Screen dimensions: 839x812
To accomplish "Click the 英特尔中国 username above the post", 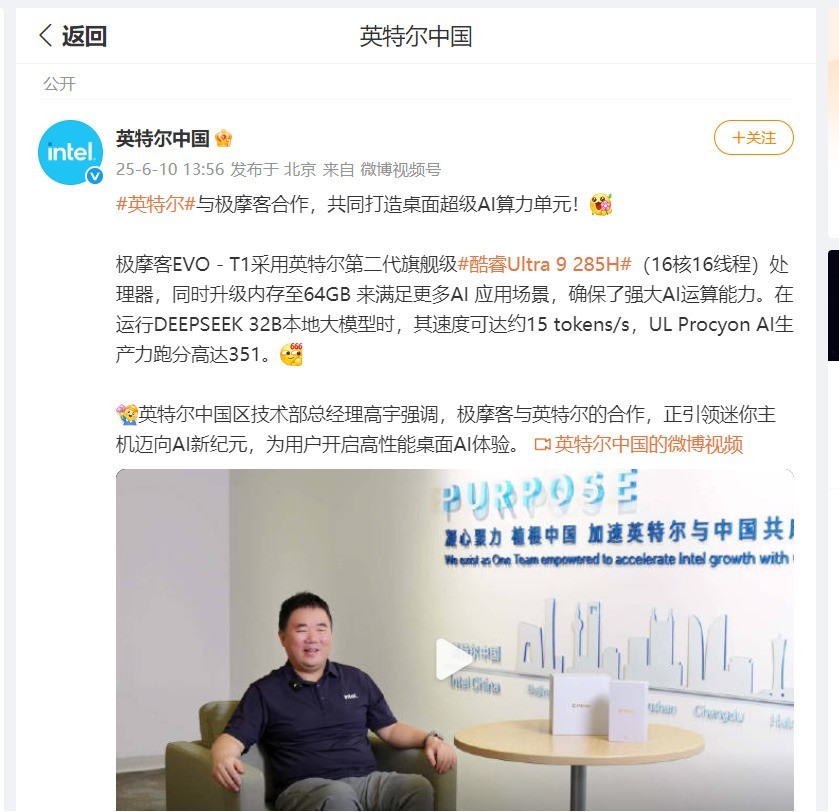I will 162,139.
